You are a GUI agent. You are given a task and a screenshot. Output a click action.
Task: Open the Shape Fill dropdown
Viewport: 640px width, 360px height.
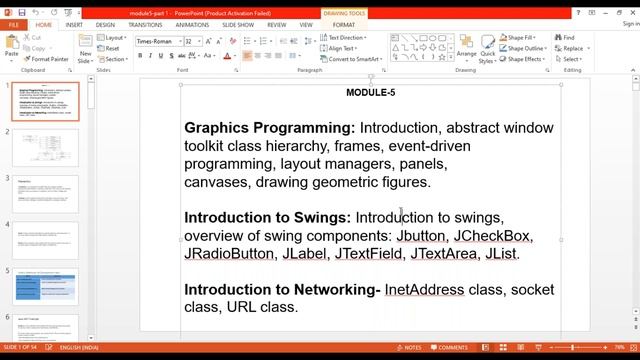coord(518,38)
